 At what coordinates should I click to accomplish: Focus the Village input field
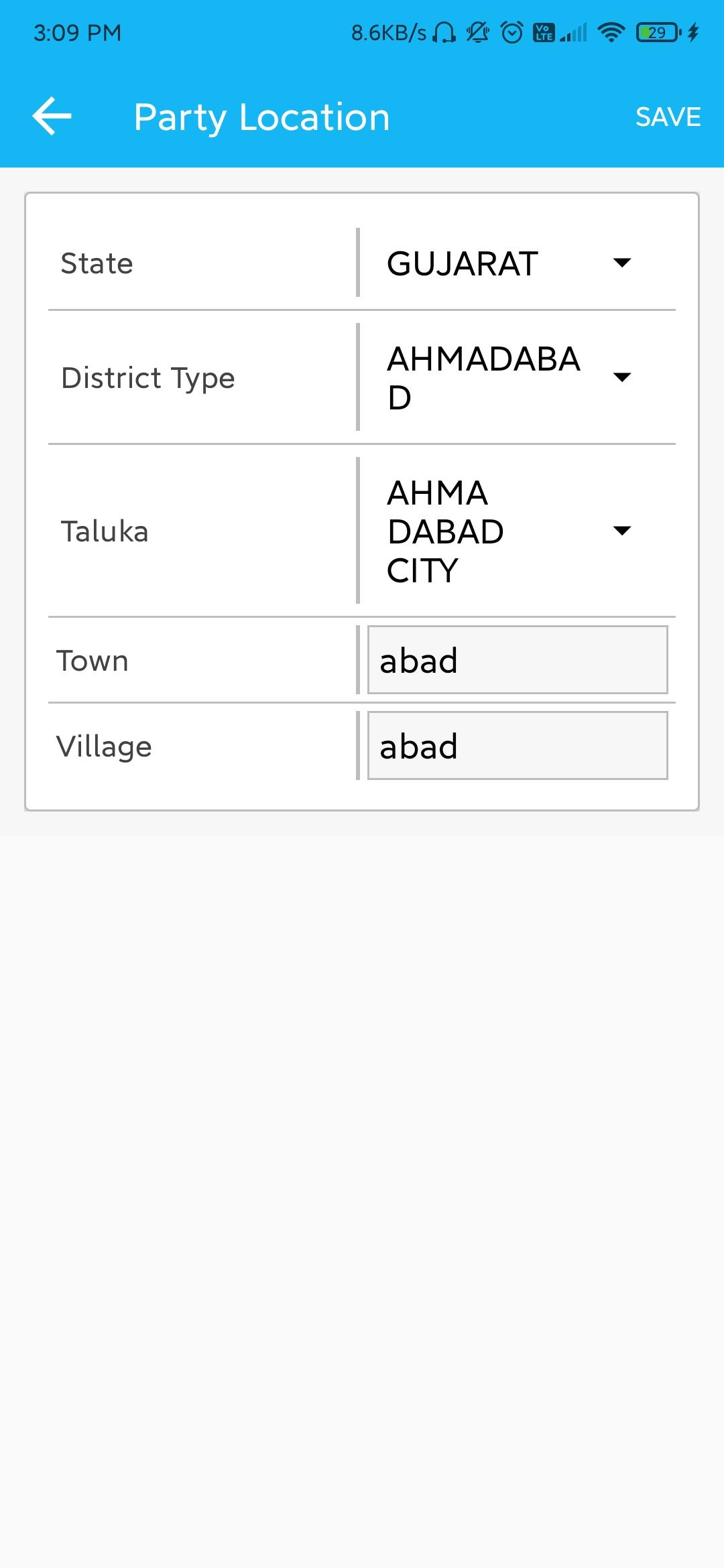[518, 746]
